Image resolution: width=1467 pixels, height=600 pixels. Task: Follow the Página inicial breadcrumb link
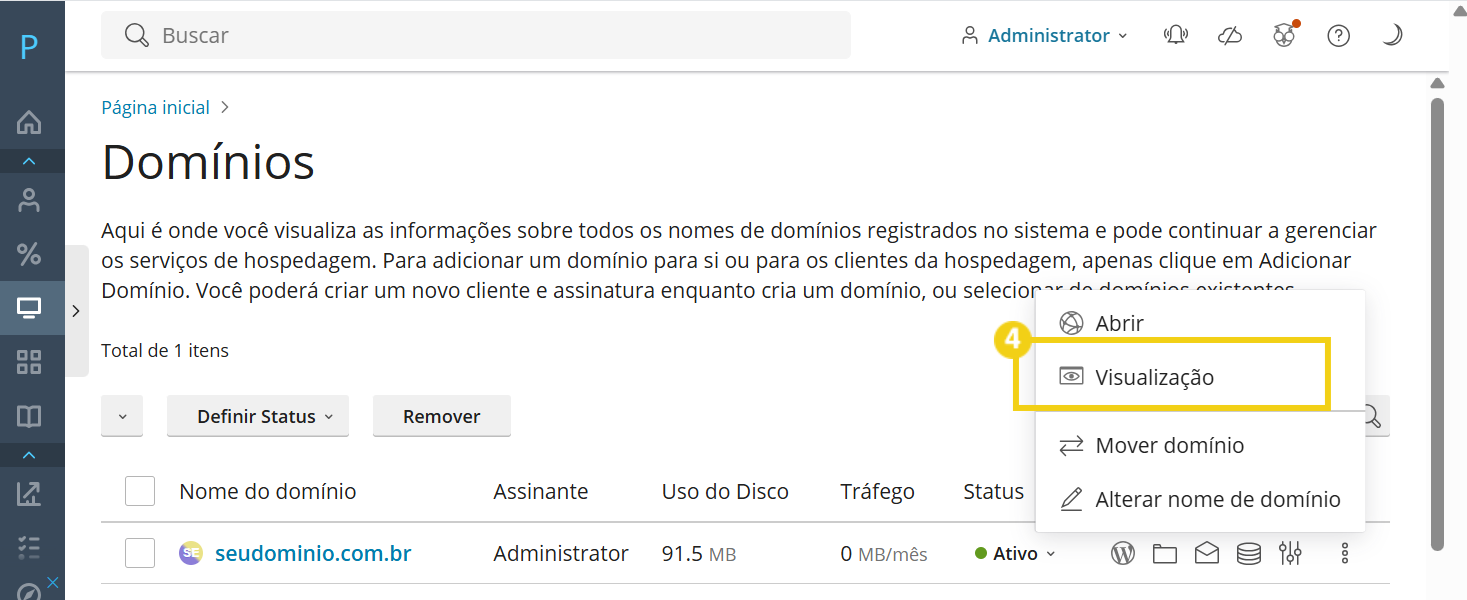pos(155,107)
